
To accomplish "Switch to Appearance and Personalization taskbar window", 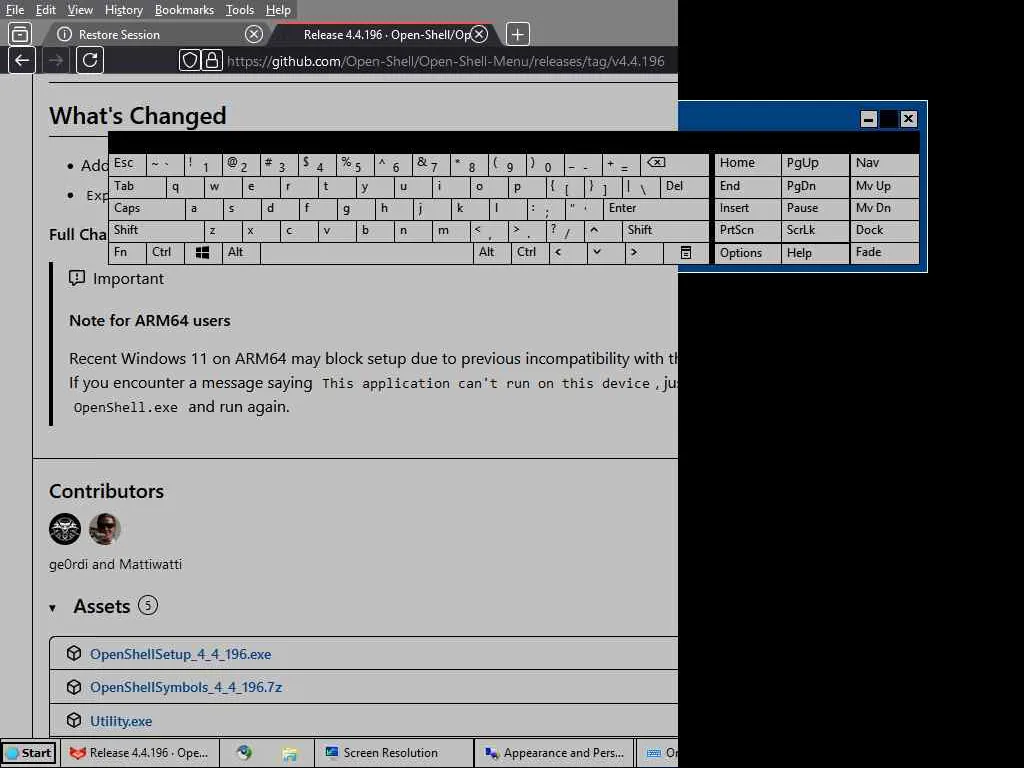I will pyautogui.click(x=554, y=753).
